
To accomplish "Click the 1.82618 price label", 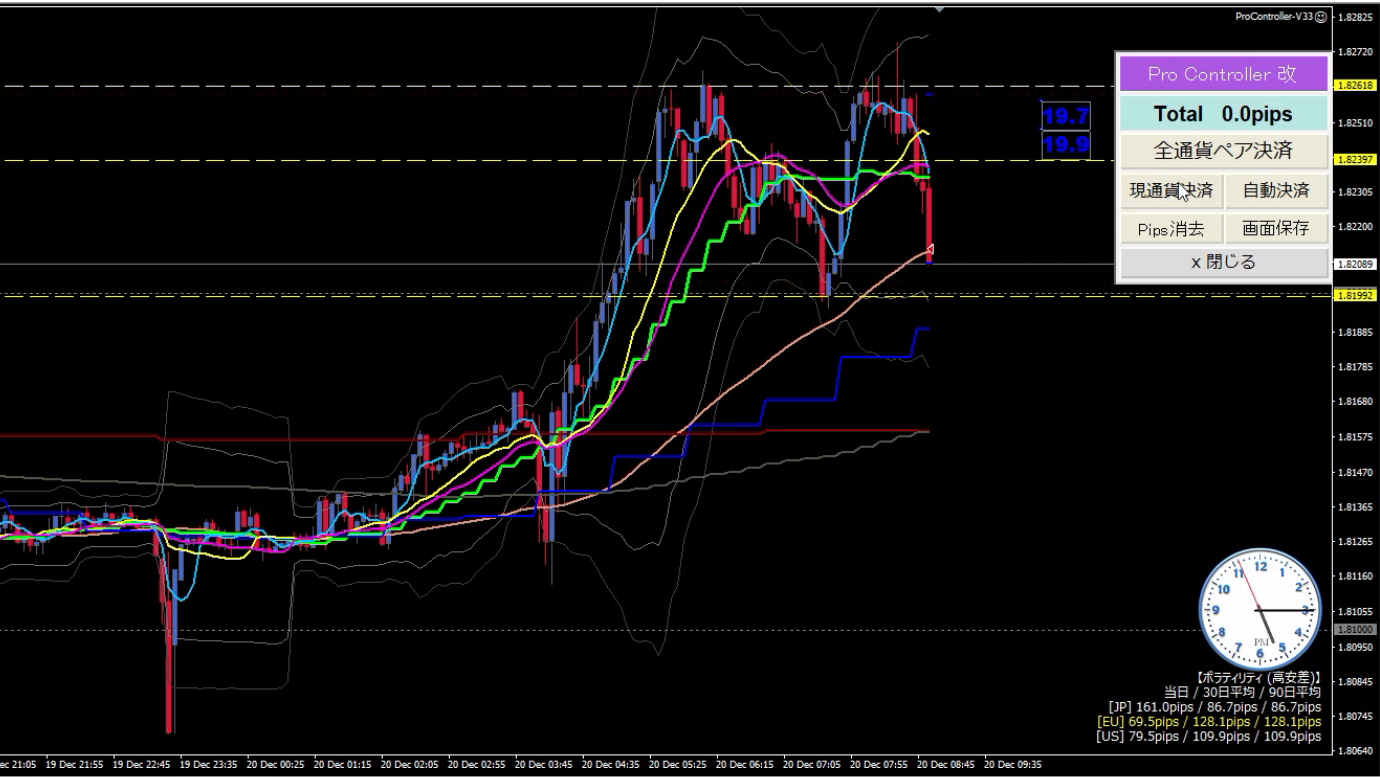I will [x=1356, y=87].
